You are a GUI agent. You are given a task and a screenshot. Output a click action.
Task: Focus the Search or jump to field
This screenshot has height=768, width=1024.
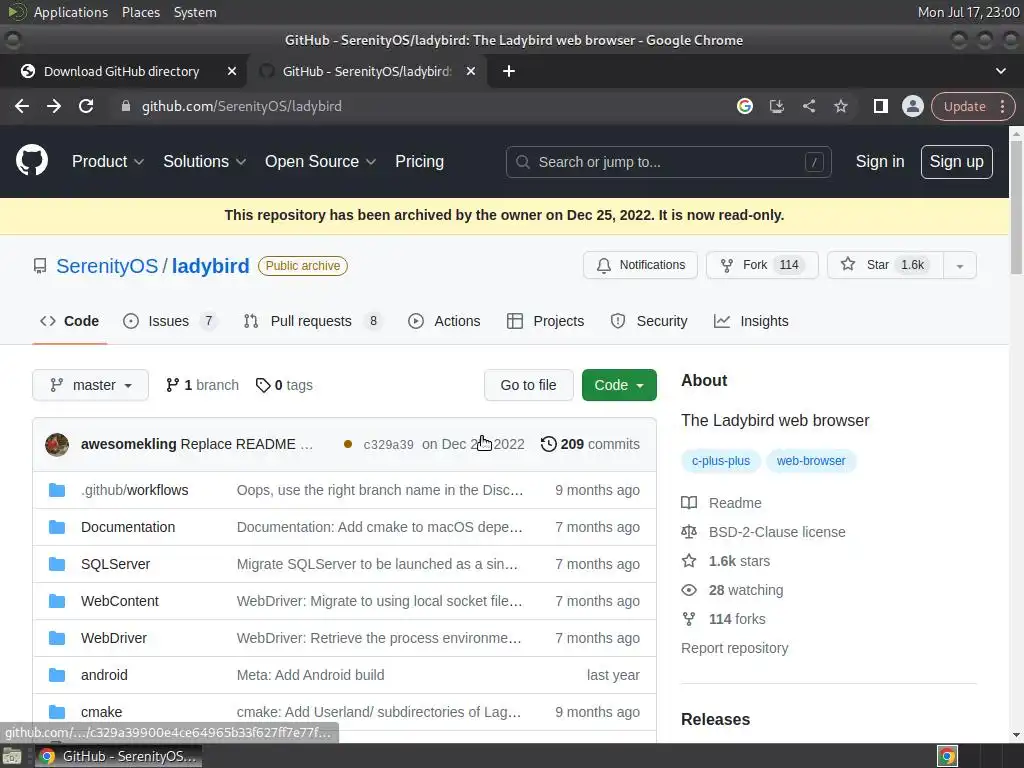668,161
